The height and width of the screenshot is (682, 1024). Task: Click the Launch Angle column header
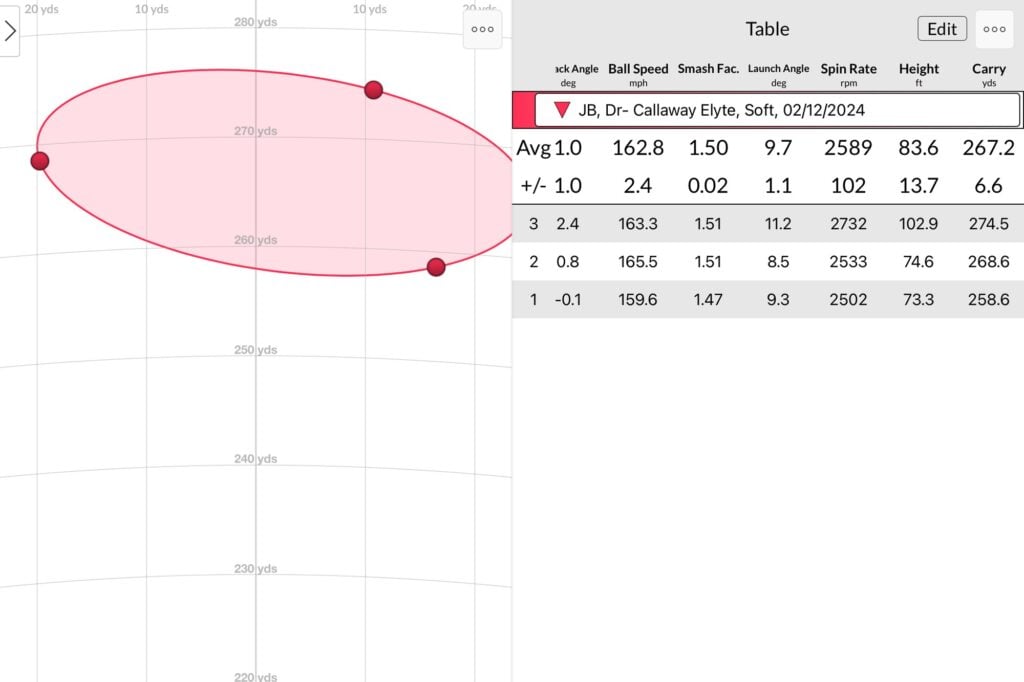click(778, 74)
